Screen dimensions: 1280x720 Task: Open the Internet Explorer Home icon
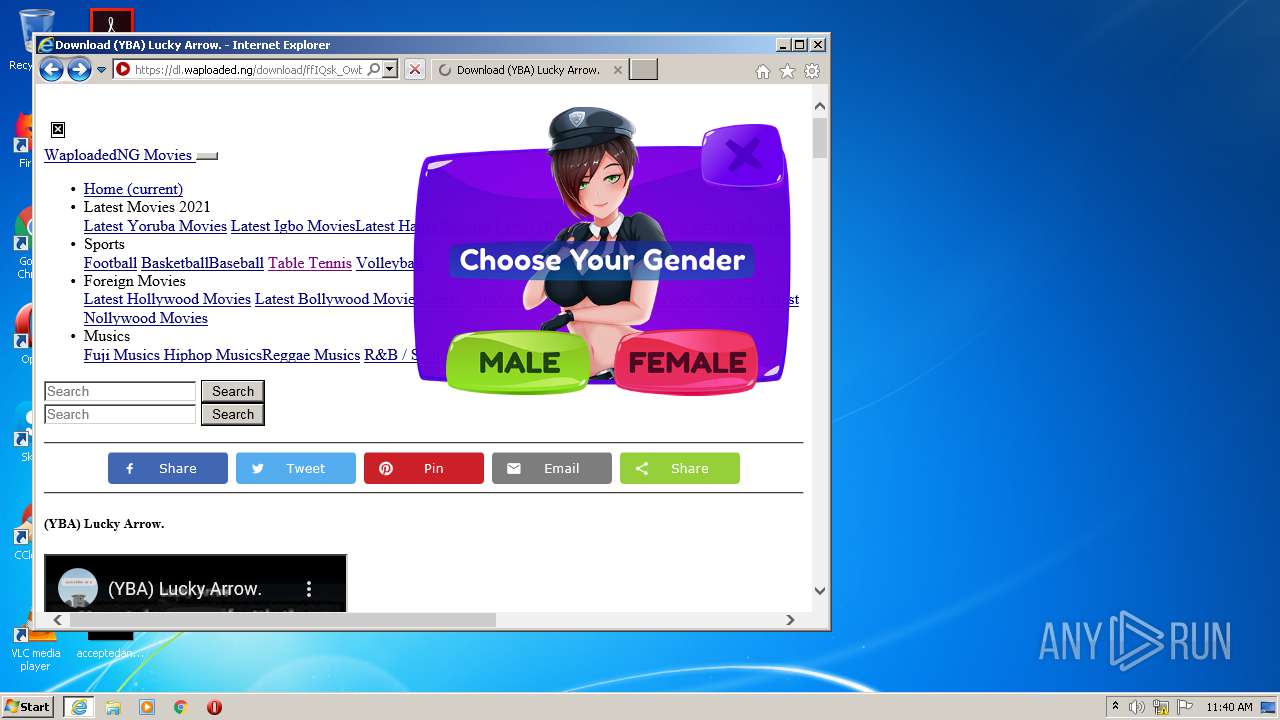click(x=763, y=71)
